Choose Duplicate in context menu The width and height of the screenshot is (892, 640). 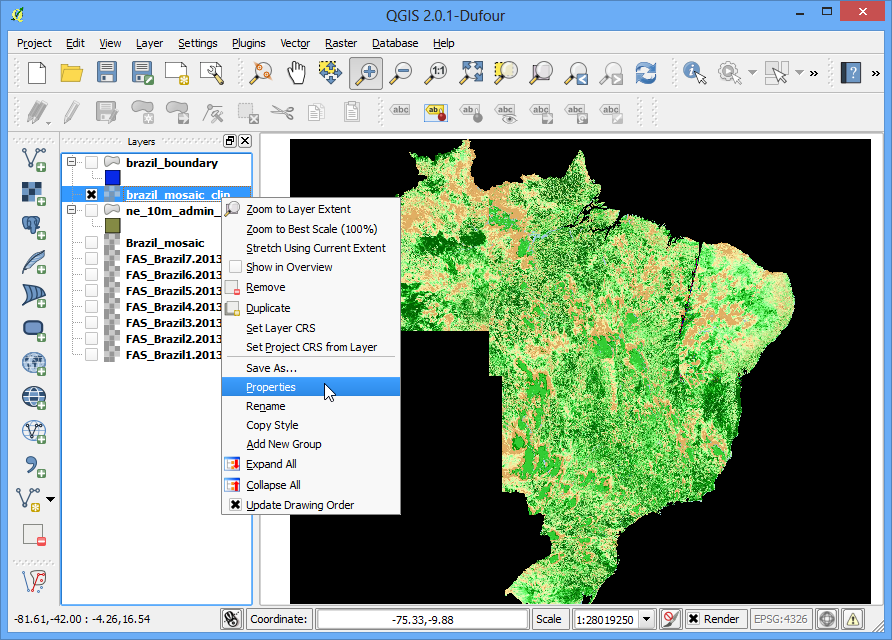[311, 308]
